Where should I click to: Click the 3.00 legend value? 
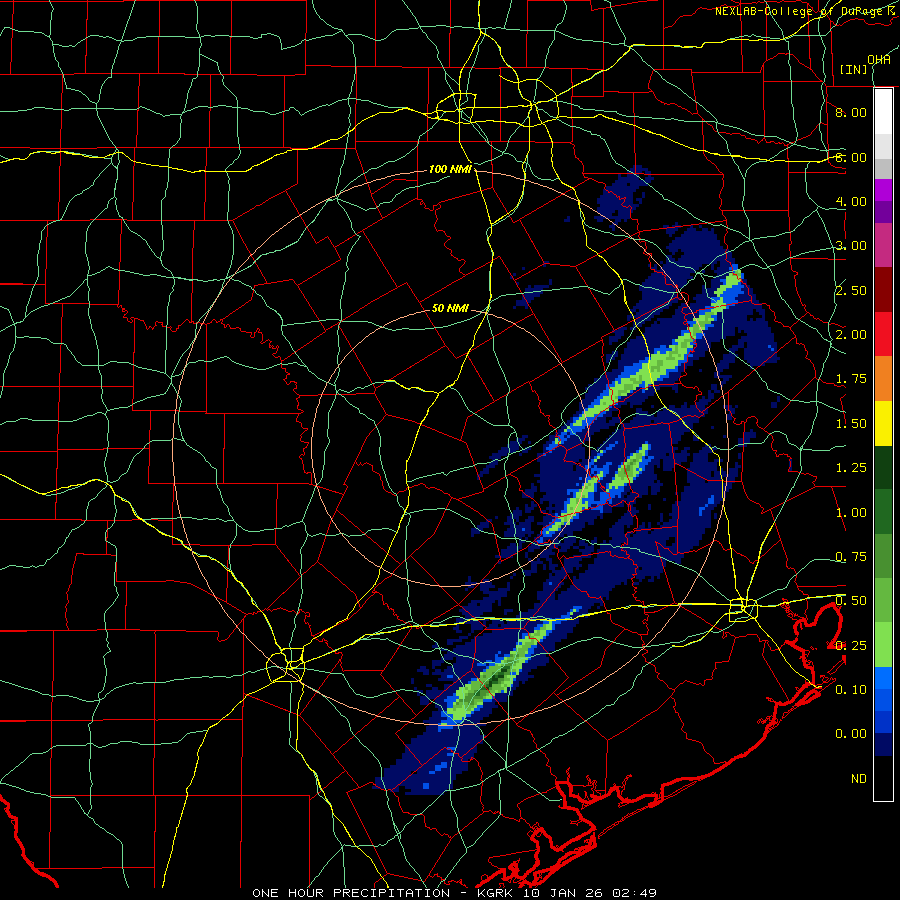pos(851,246)
